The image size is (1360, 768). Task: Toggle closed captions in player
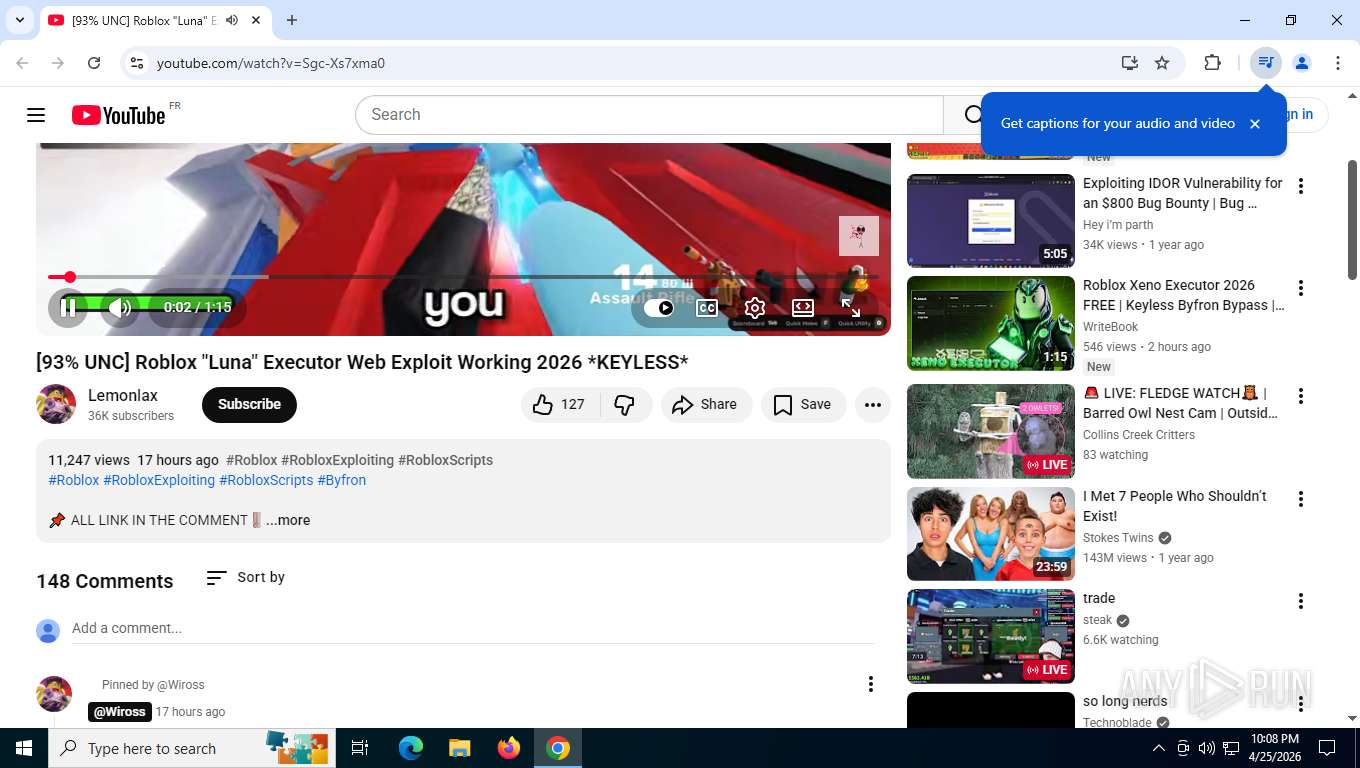coord(707,308)
